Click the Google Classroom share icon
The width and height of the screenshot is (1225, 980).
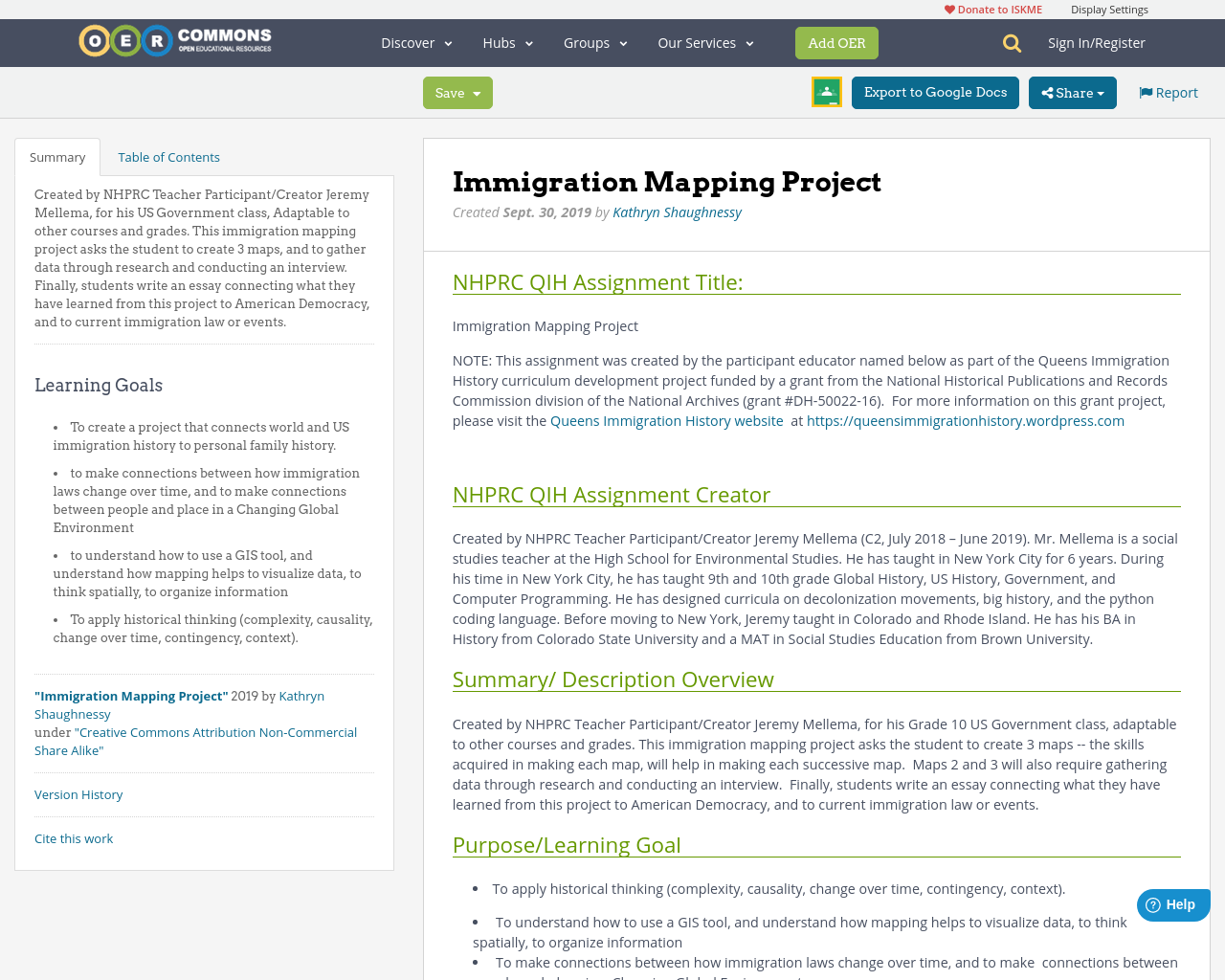click(824, 91)
